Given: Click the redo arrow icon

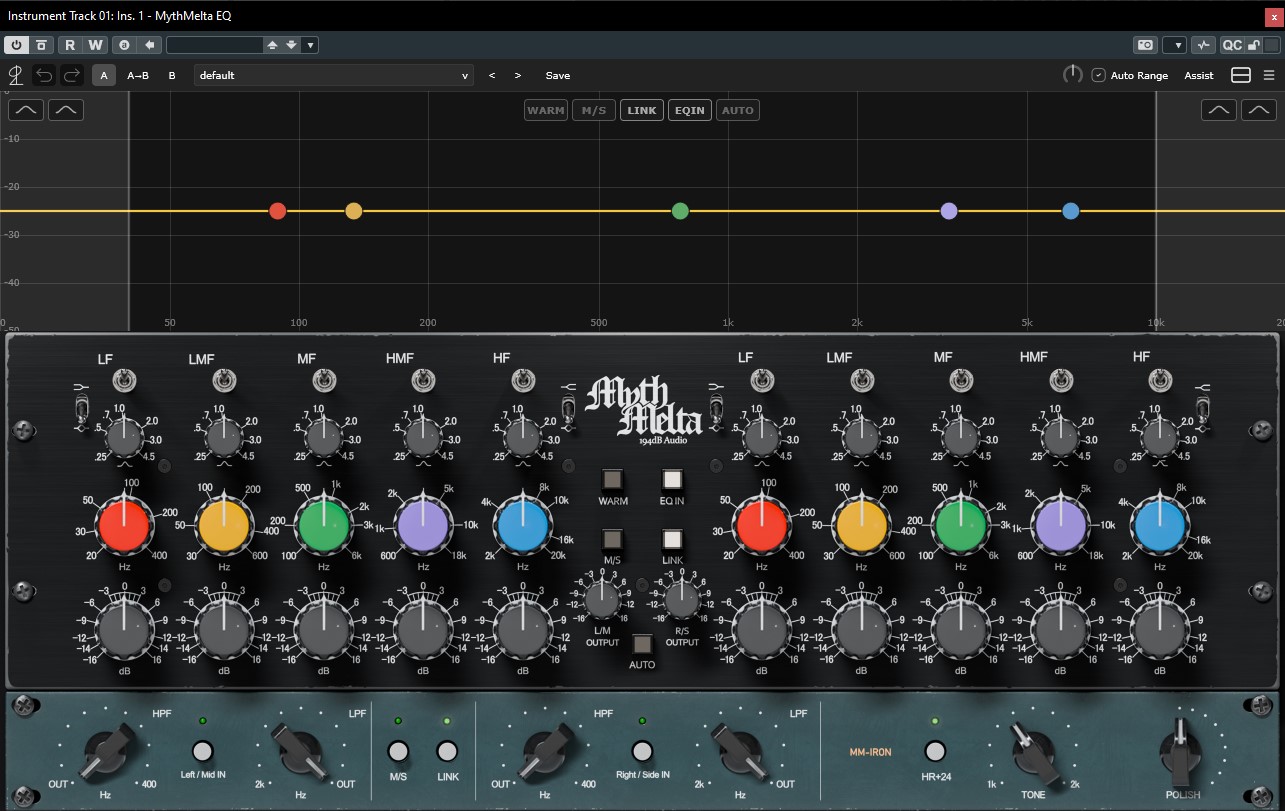Looking at the screenshot, I should click(71, 75).
